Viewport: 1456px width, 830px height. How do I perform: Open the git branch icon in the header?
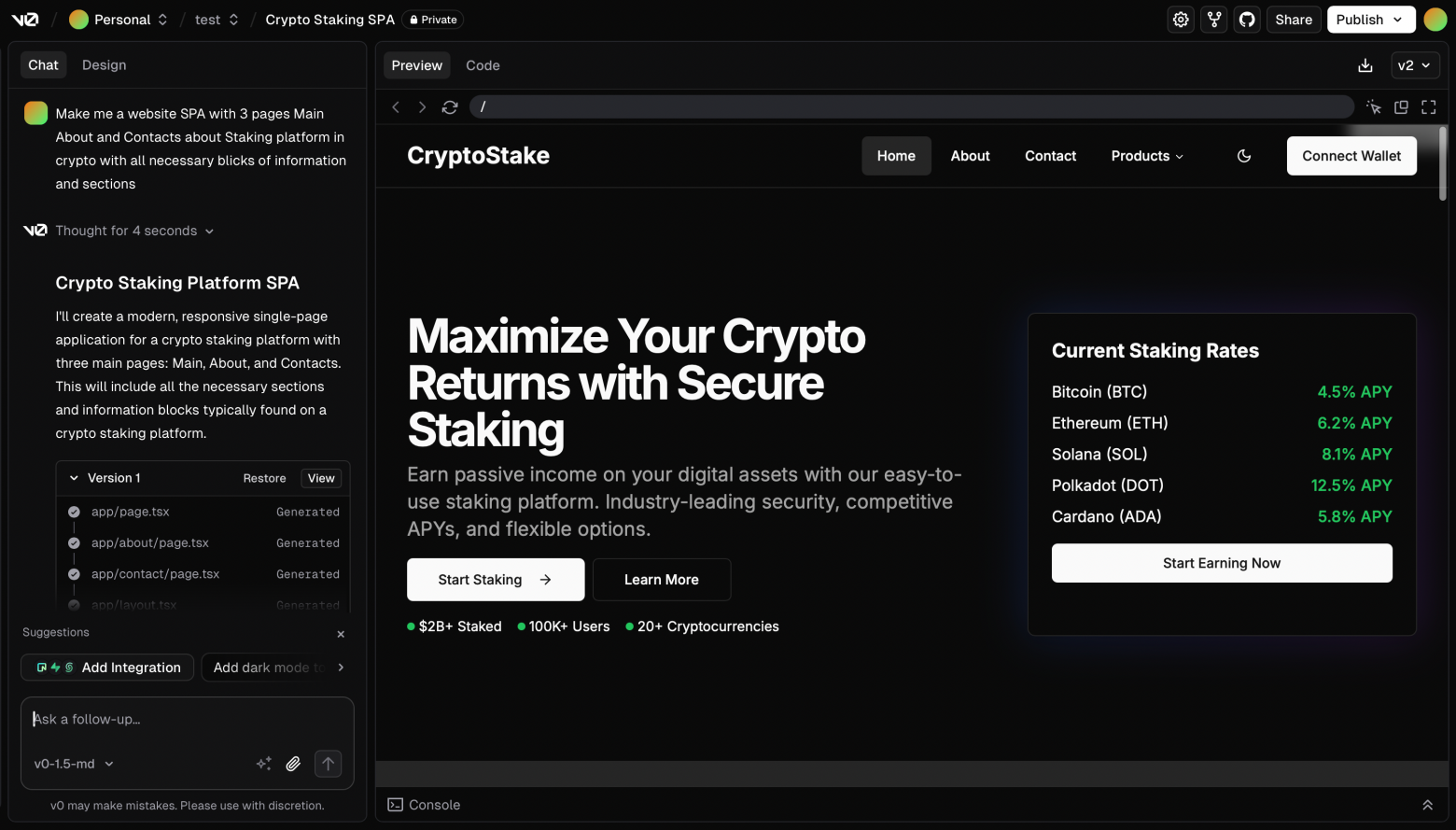pos(1213,19)
